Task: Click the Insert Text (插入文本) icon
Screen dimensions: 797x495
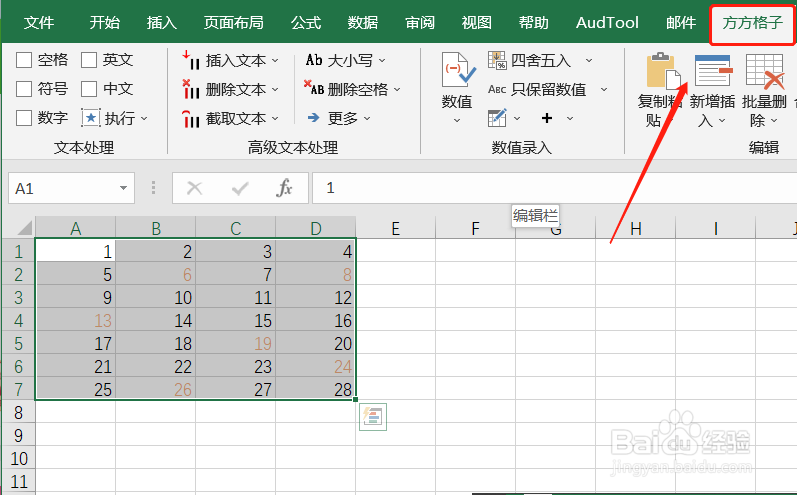Action: (x=191, y=60)
